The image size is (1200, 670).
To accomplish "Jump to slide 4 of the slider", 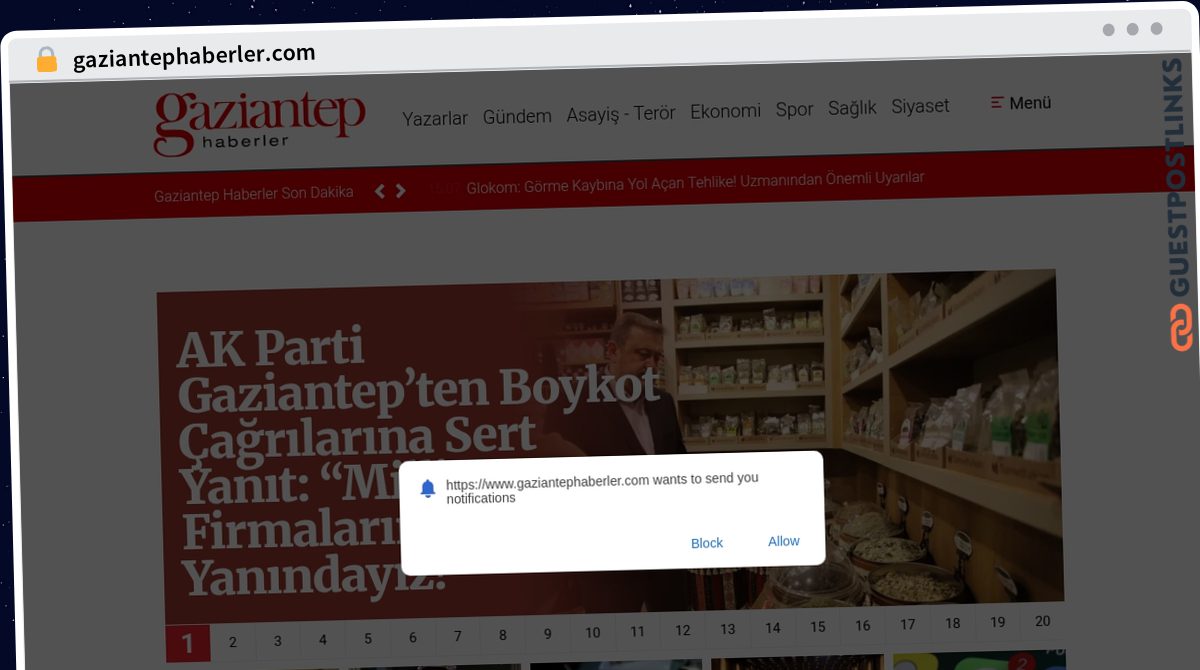I will (323, 640).
